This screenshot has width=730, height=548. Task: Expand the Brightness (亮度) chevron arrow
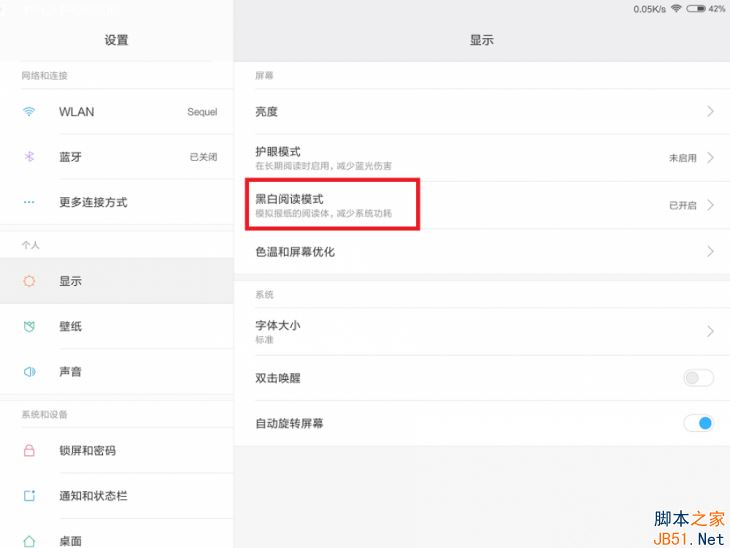(710, 112)
